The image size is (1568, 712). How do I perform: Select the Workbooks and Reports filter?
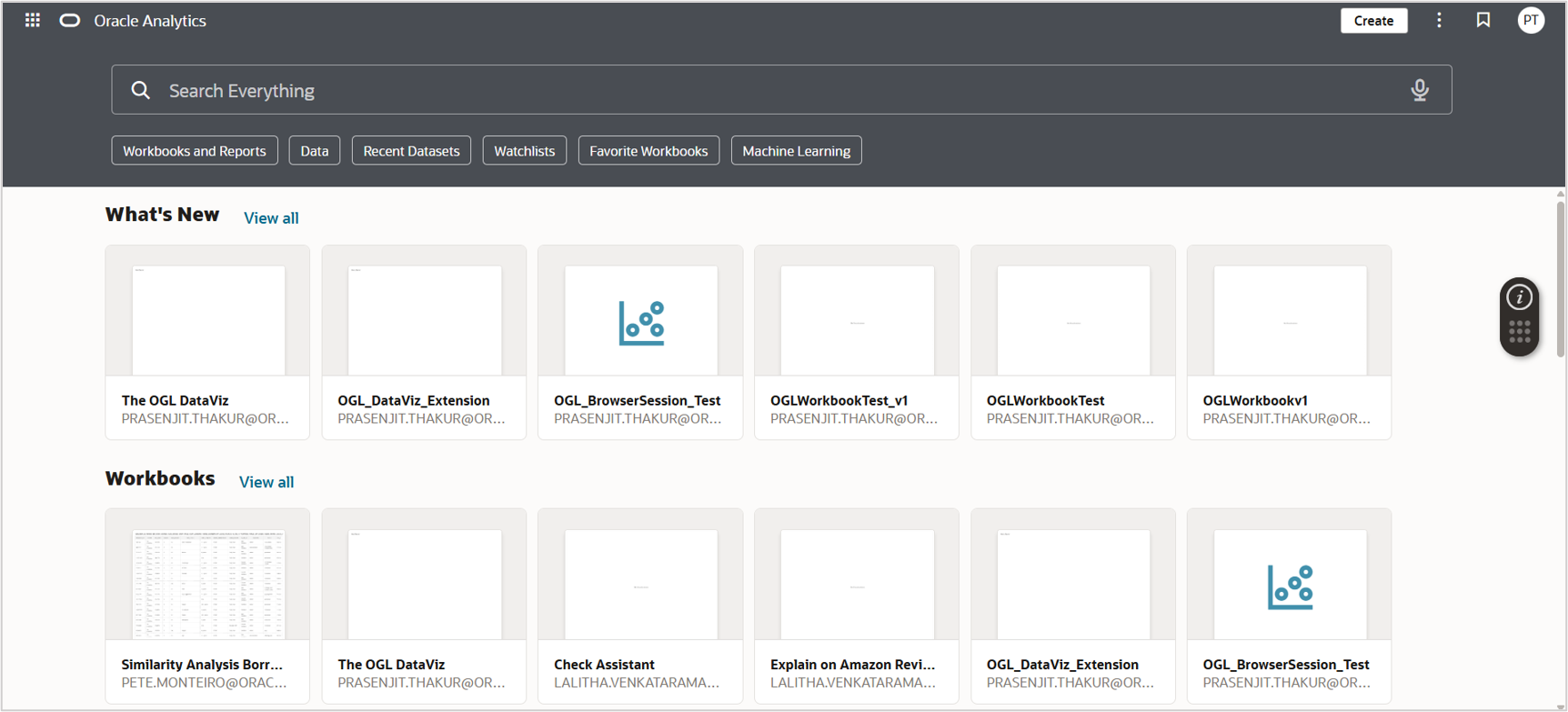(195, 151)
